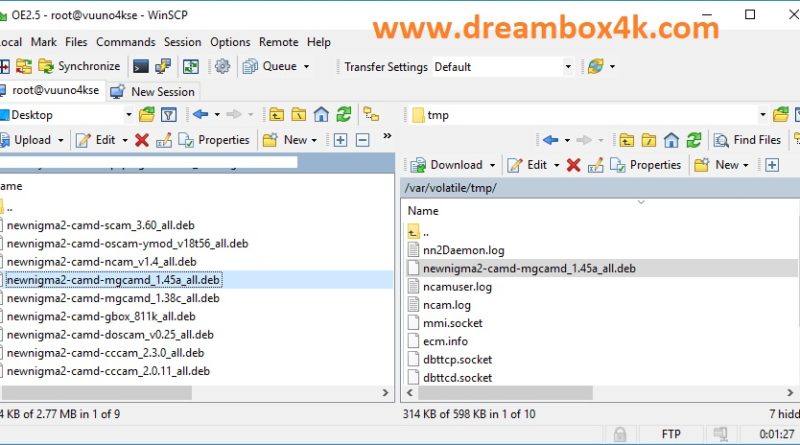Click the local panel filter icon

169,115
